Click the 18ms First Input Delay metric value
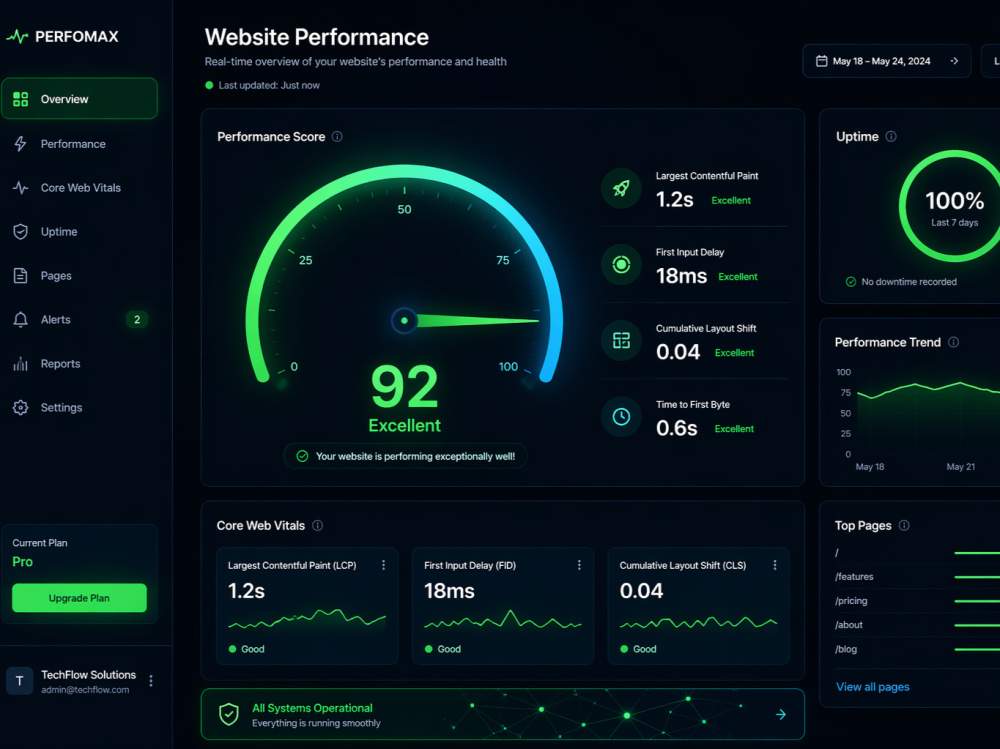This screenshot has width=1000, height=749. tap(681, 276)
